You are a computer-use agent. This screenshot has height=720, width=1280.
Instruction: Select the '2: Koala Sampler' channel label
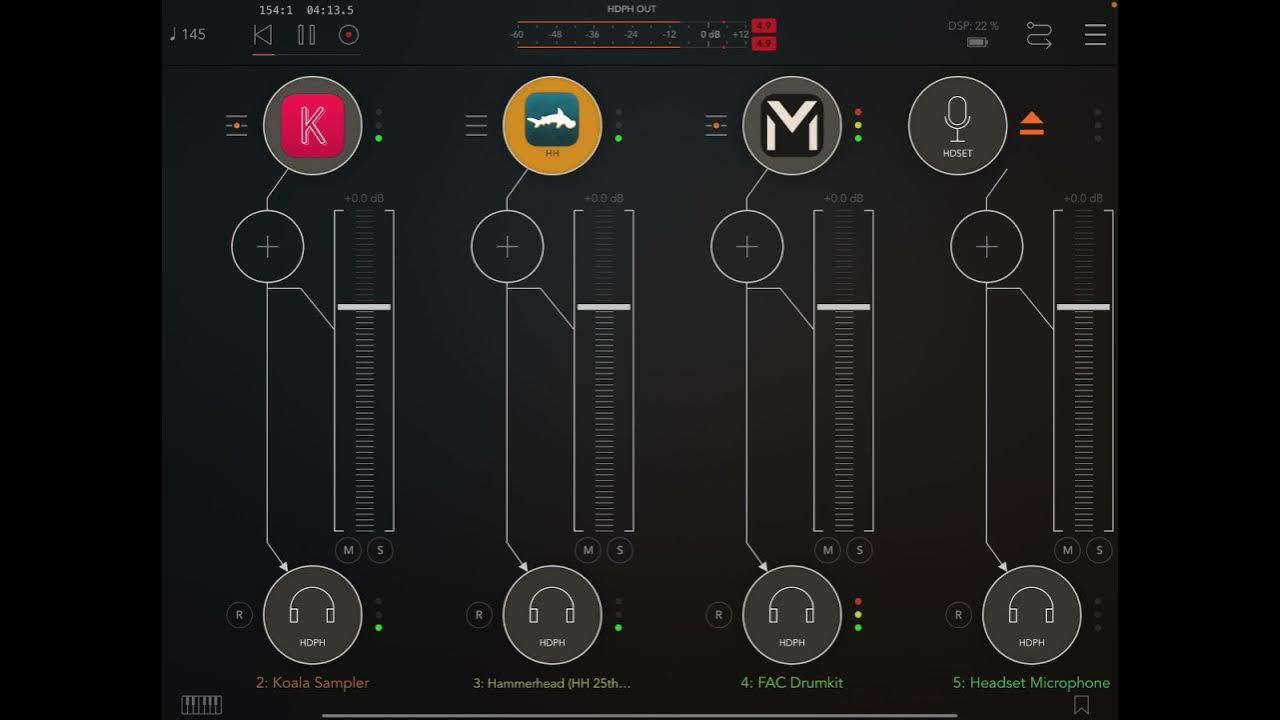[312, 683]
